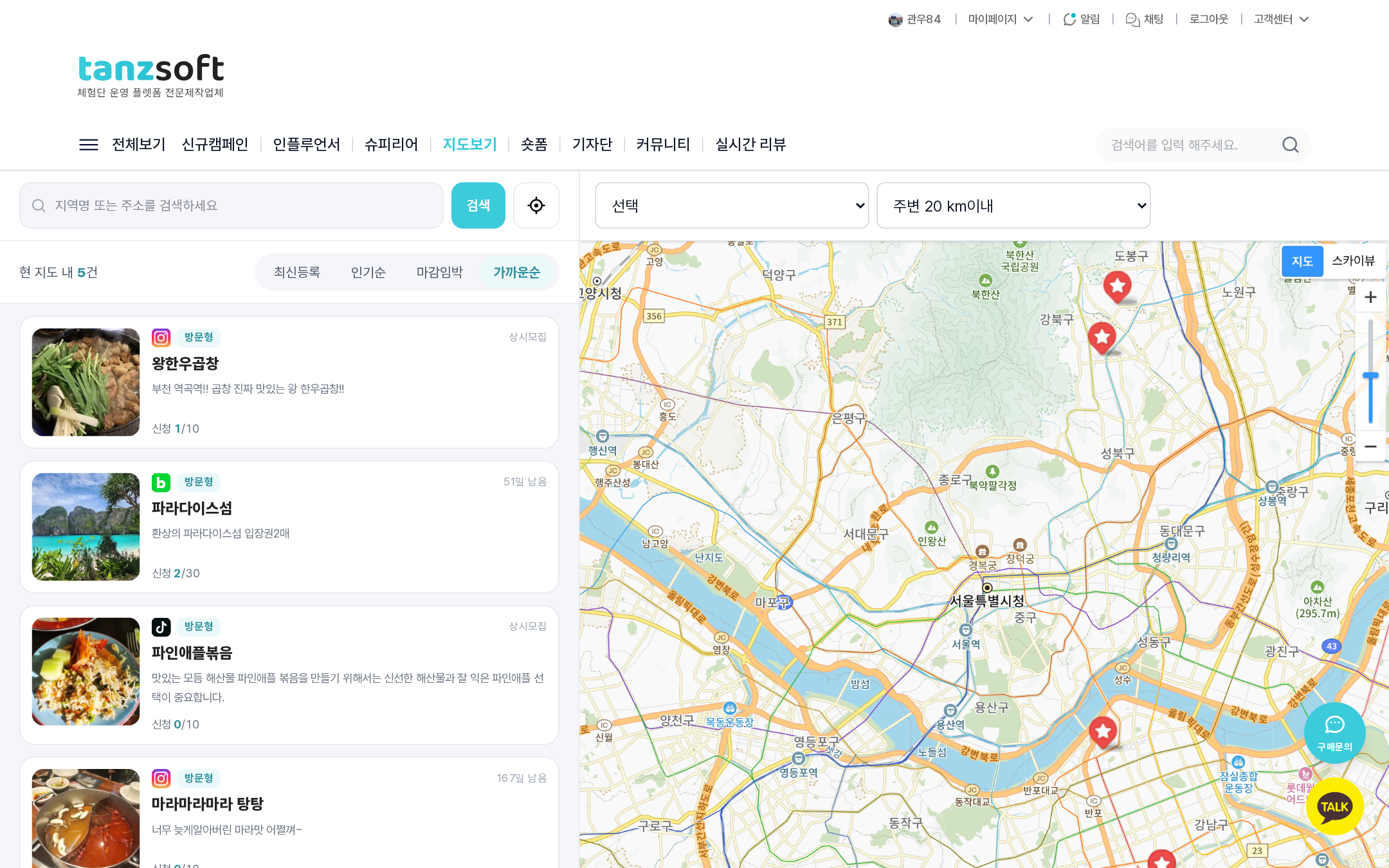1389x868 pixels.
Task: Click blog icon on 파라다이스섬 card
Action: [x=161, y=482]
